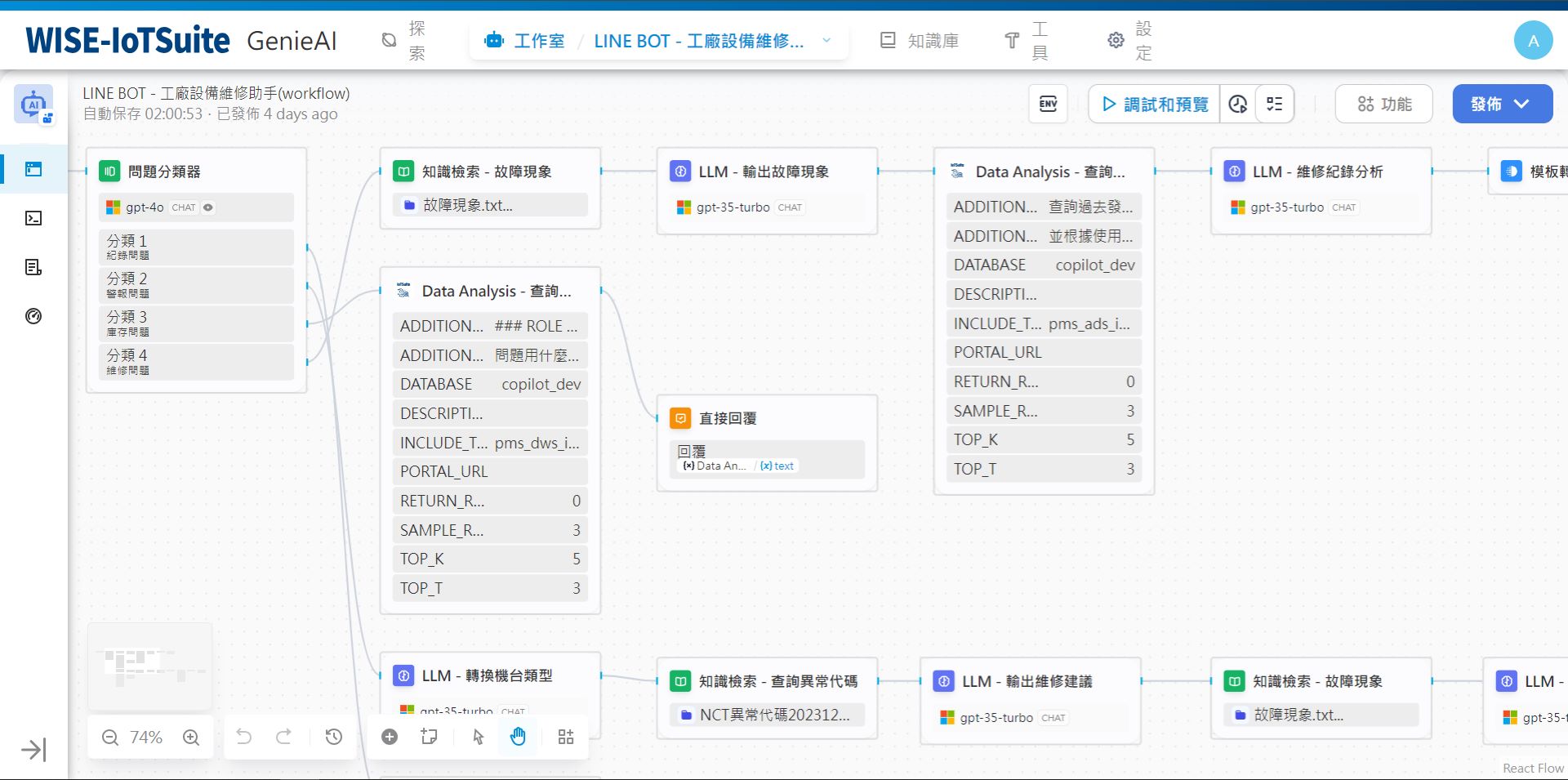Organize nodes layout icon
This screenshot has width=1568, height=780.
tap(566, 737)
